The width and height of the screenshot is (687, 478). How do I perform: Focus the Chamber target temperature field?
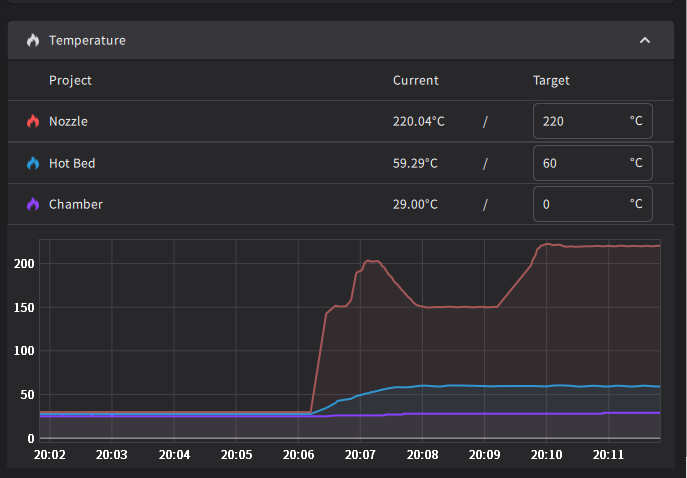[x=580, y=204]
